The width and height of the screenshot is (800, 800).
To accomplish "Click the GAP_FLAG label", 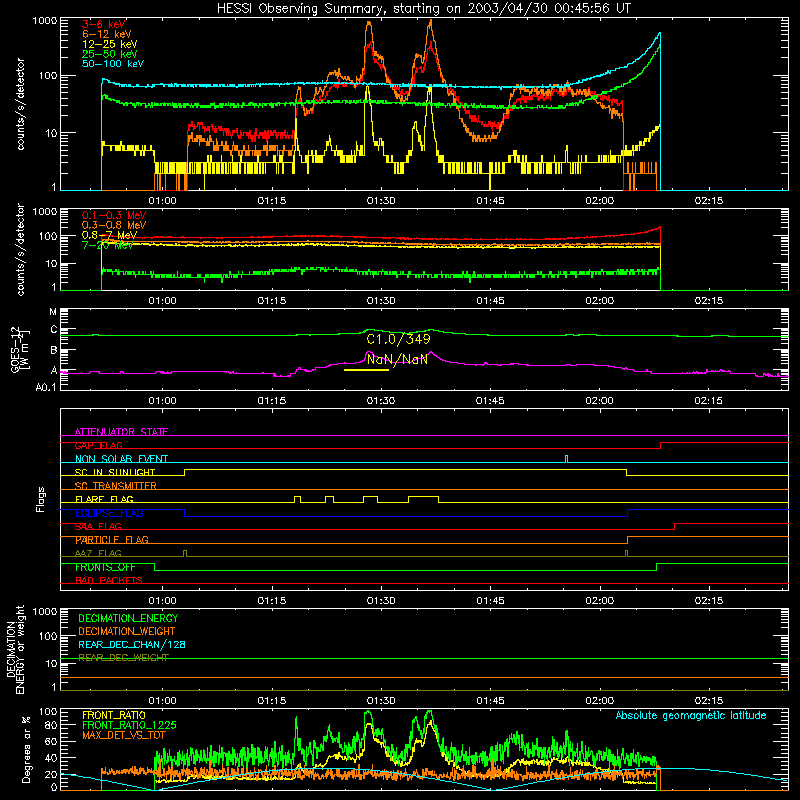I will pos(98,445).
